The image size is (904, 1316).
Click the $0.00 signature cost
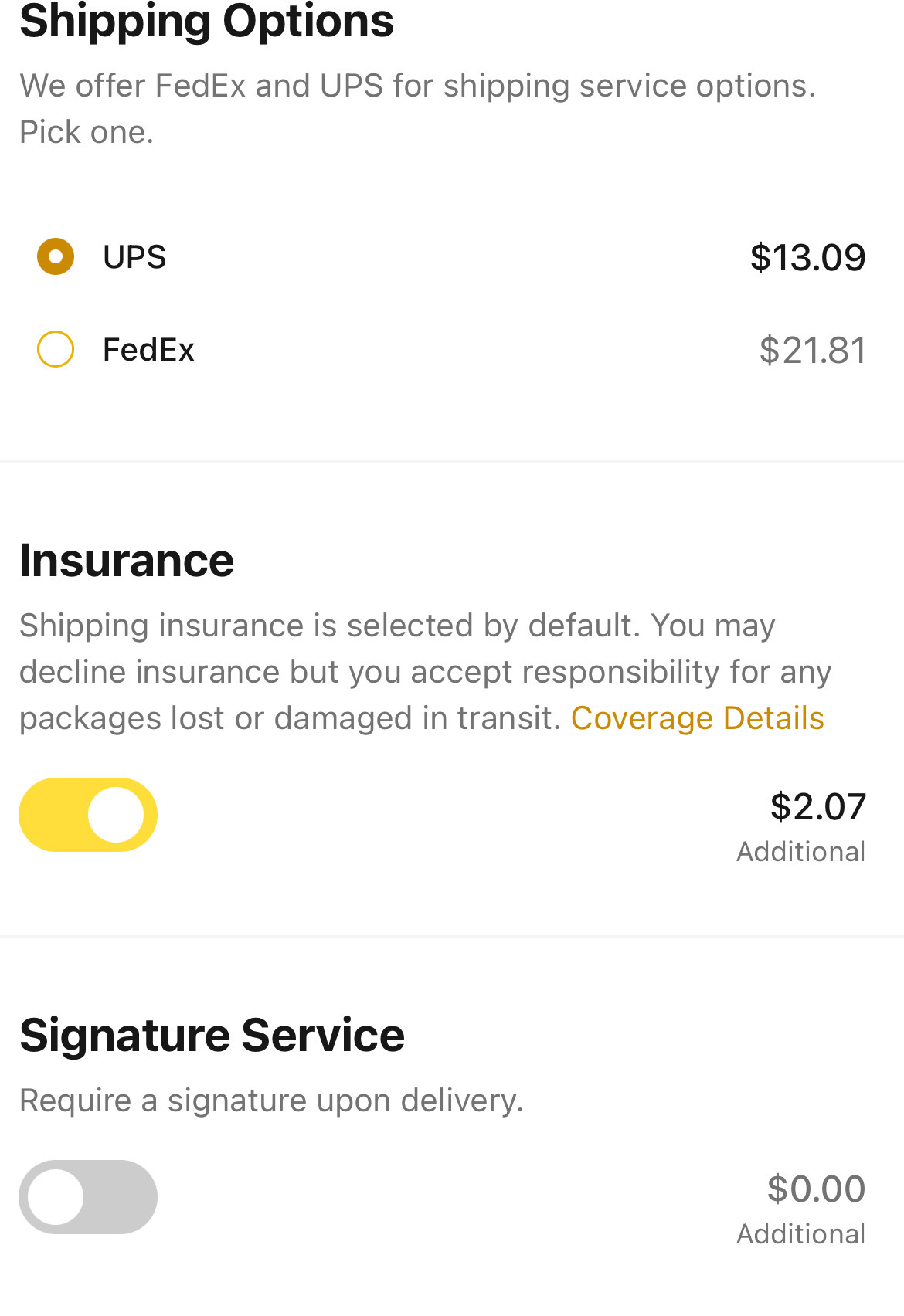point(816,1189)
